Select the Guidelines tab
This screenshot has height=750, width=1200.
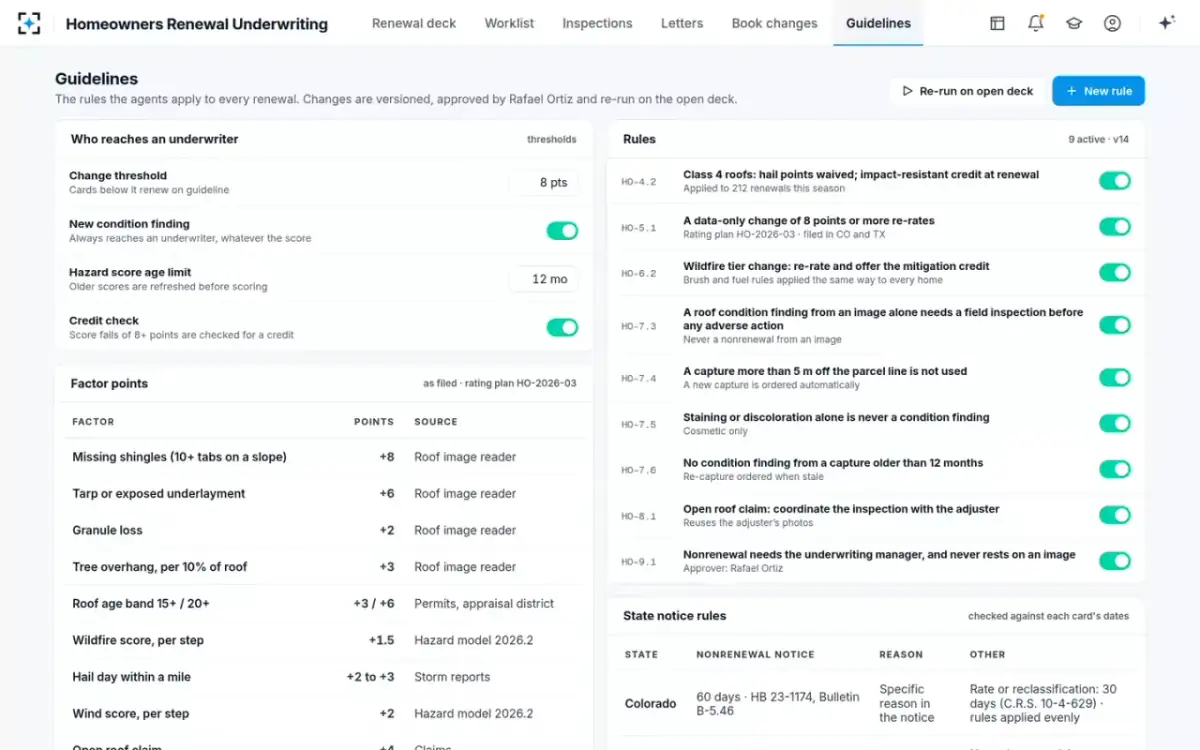[878, 23]
